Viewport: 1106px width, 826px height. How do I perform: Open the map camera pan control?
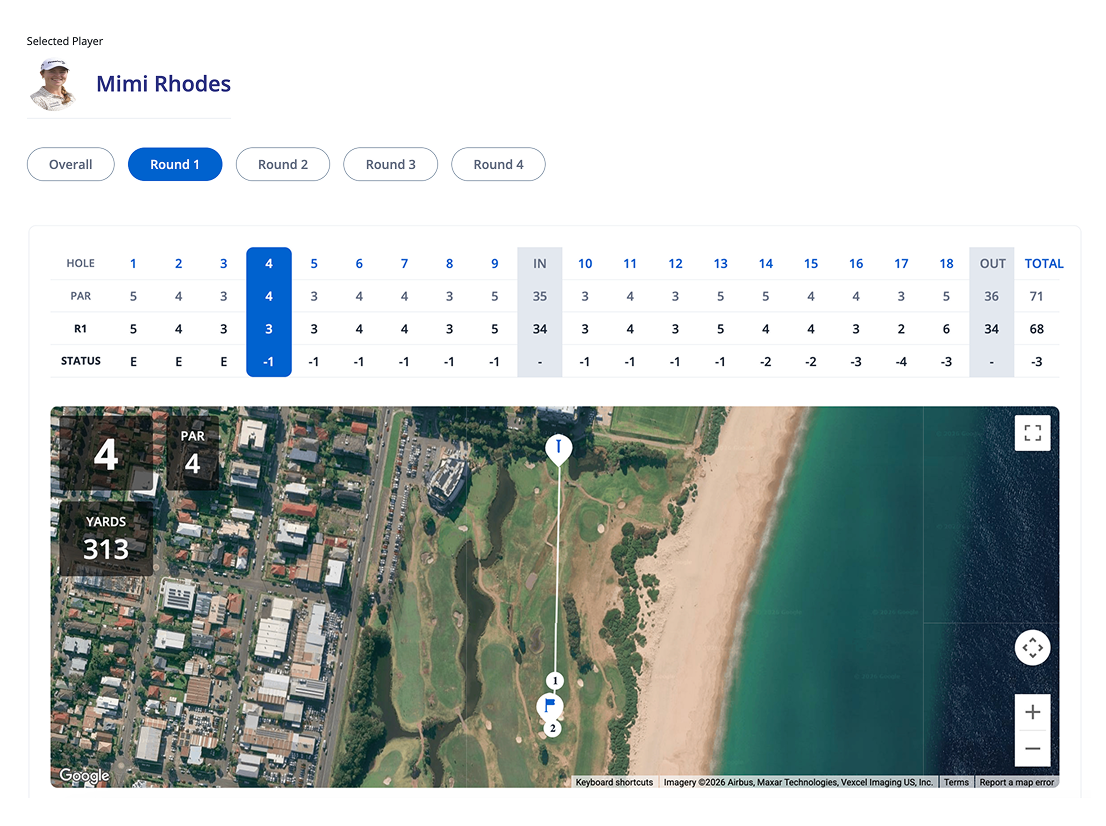(1032, 648)
